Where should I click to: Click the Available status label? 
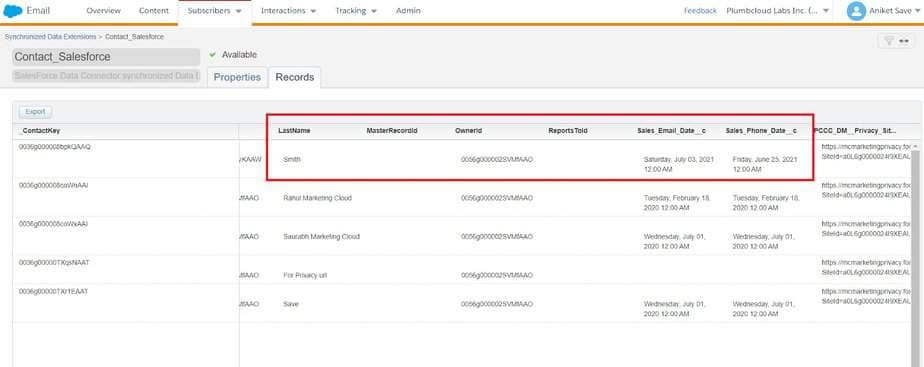239,54
